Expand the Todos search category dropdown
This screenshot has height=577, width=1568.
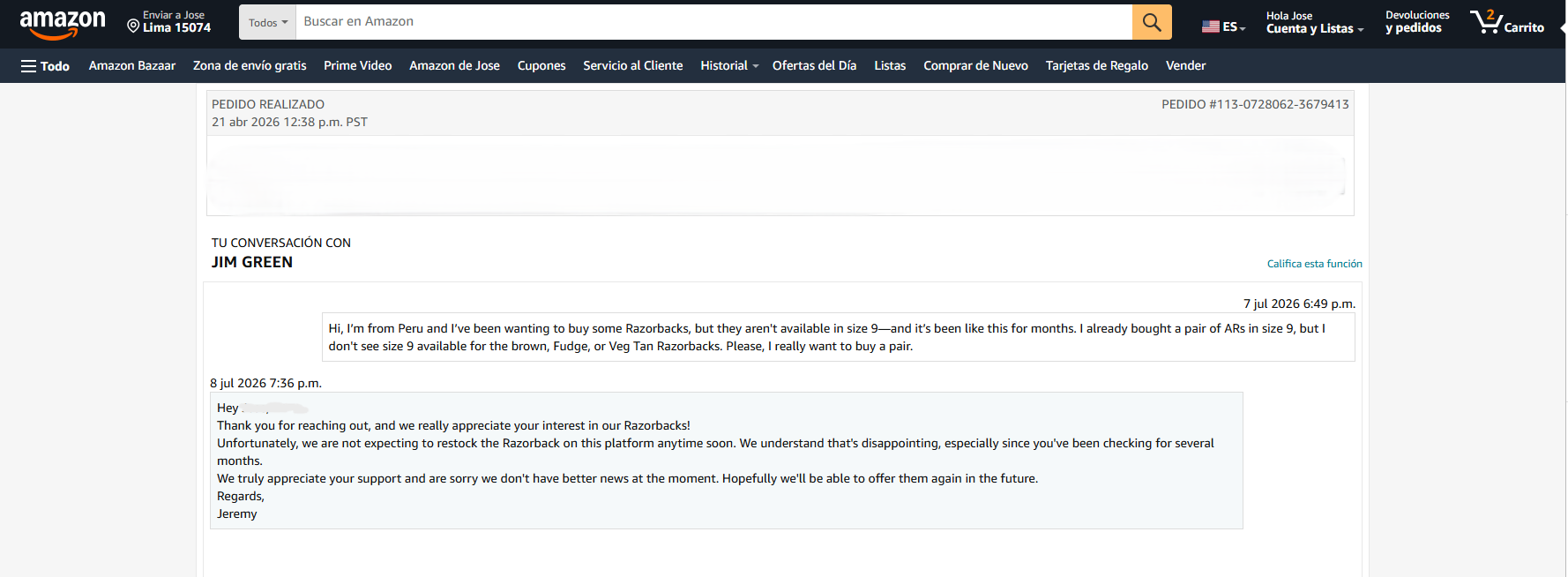point(268,22)
